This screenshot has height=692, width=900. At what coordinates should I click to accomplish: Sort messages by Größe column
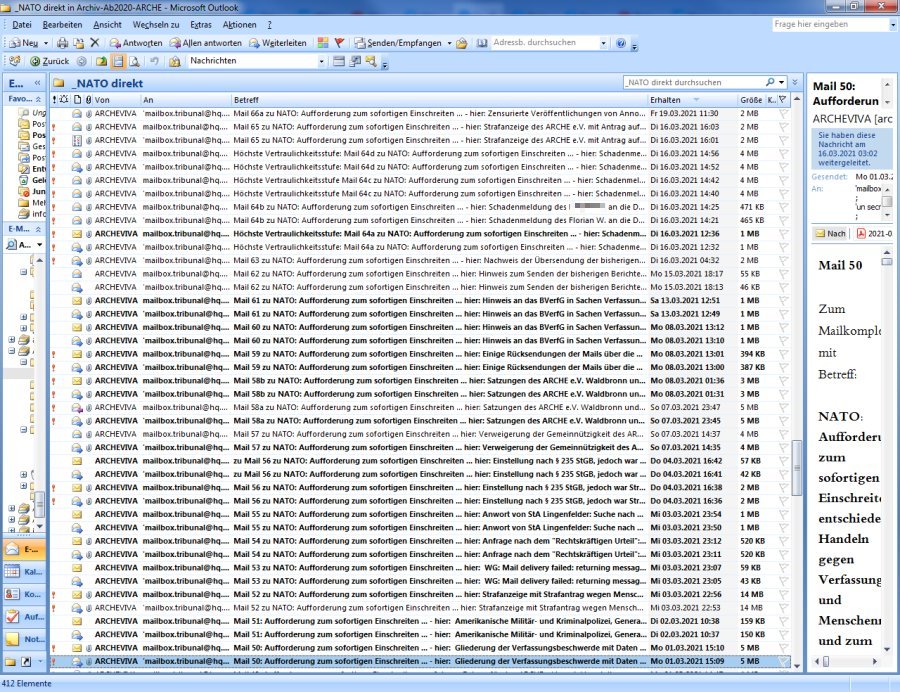tap(751, 99)
